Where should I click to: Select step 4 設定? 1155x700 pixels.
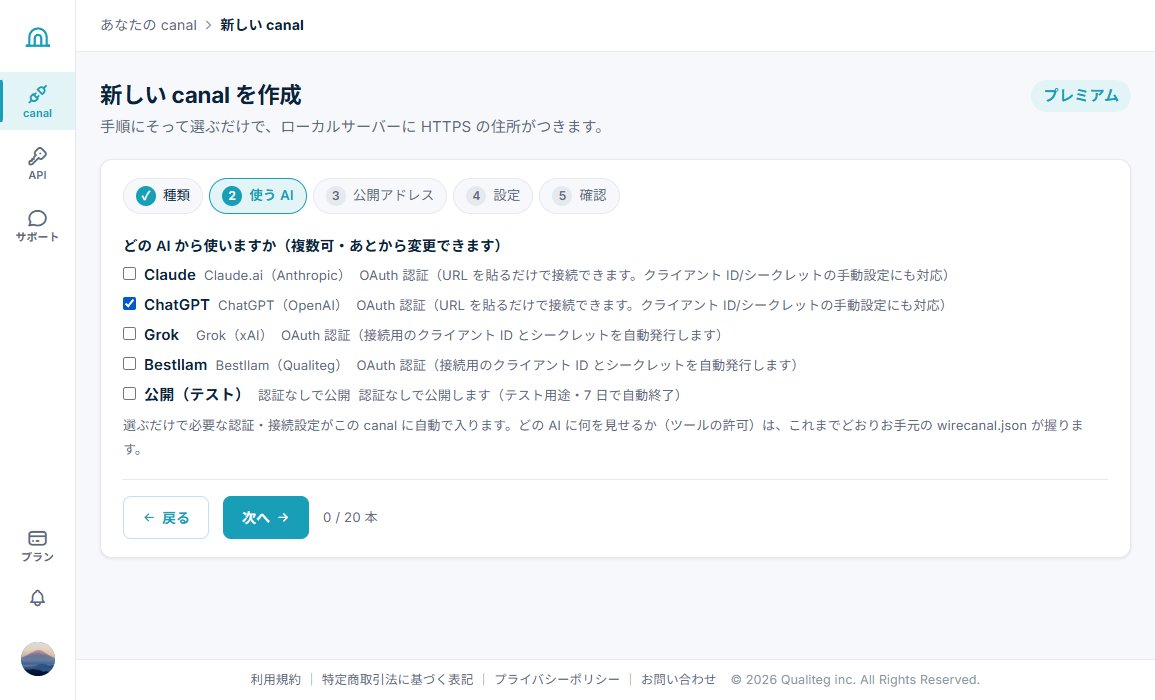[x=493, y=195]
